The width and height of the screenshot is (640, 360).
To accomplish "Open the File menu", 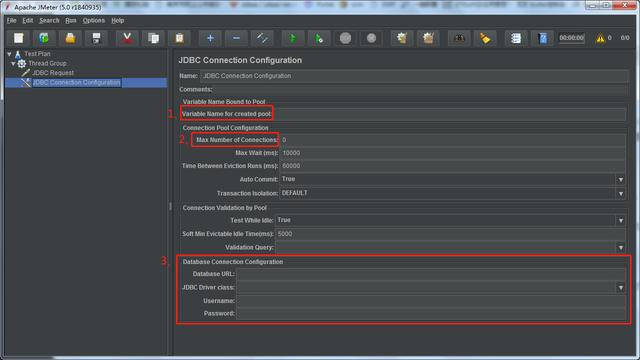I will point(11,20).
